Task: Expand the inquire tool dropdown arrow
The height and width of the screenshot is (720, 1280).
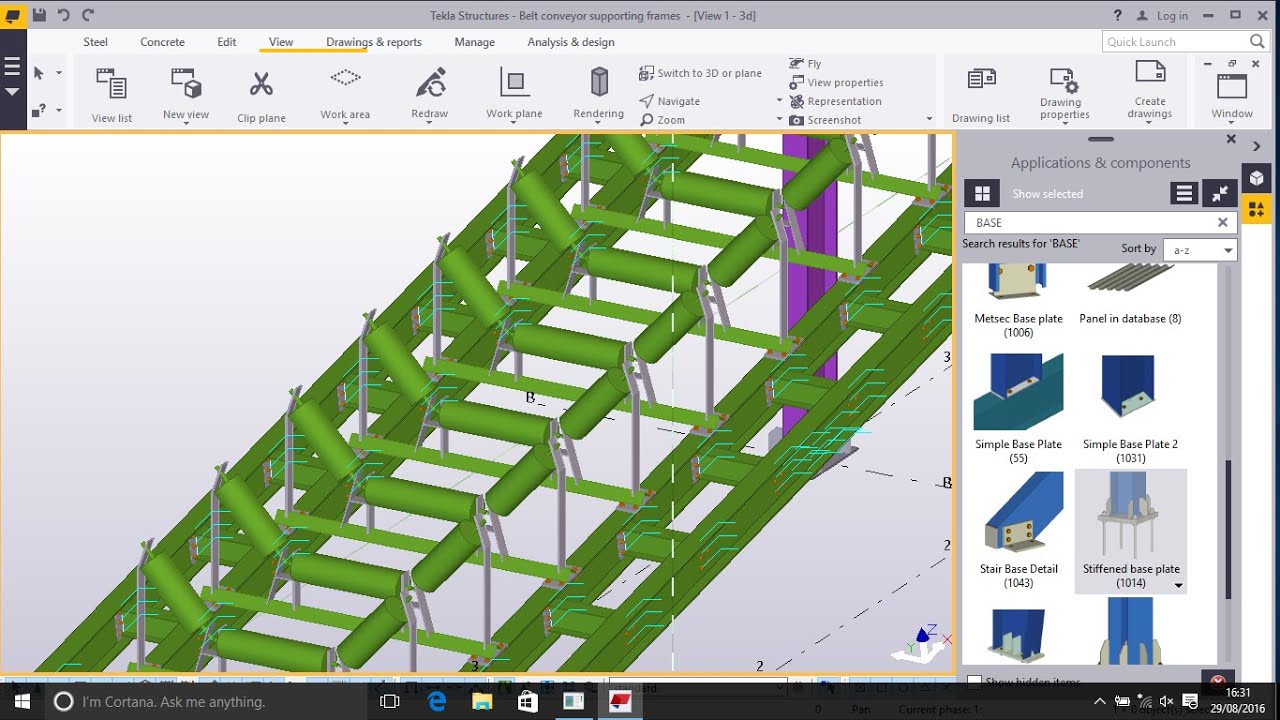Action: (59, 110)
